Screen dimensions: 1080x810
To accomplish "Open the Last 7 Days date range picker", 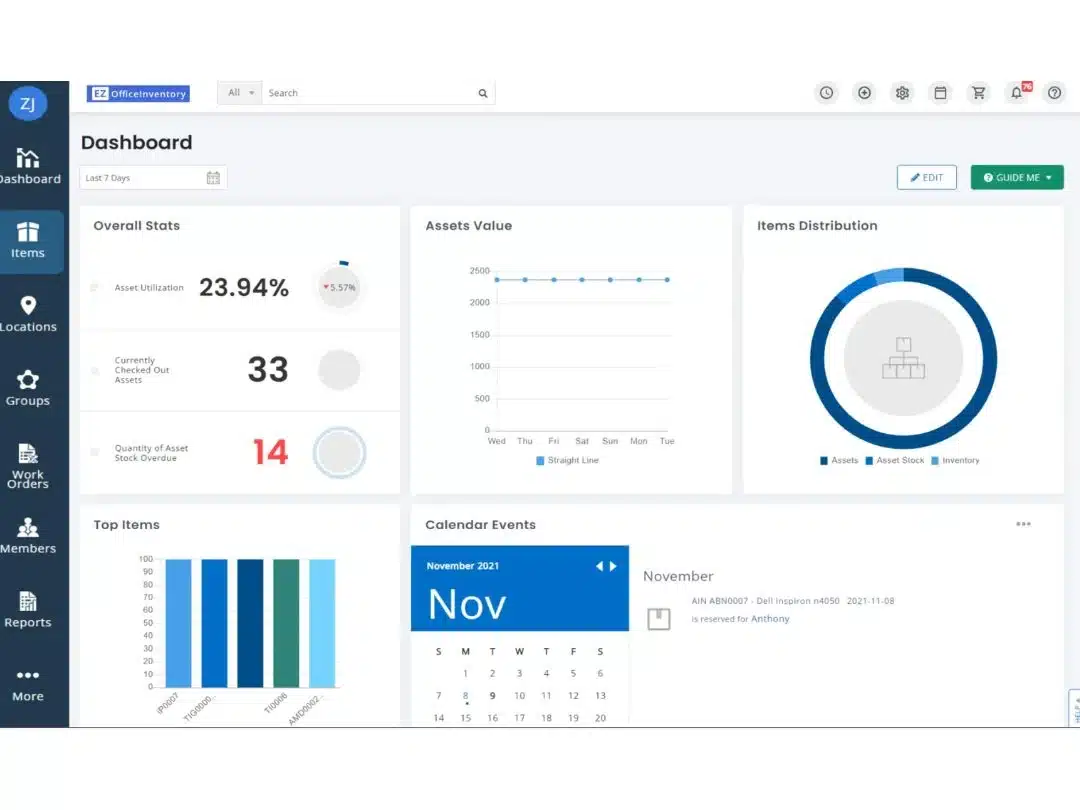I will coord(153,178).
